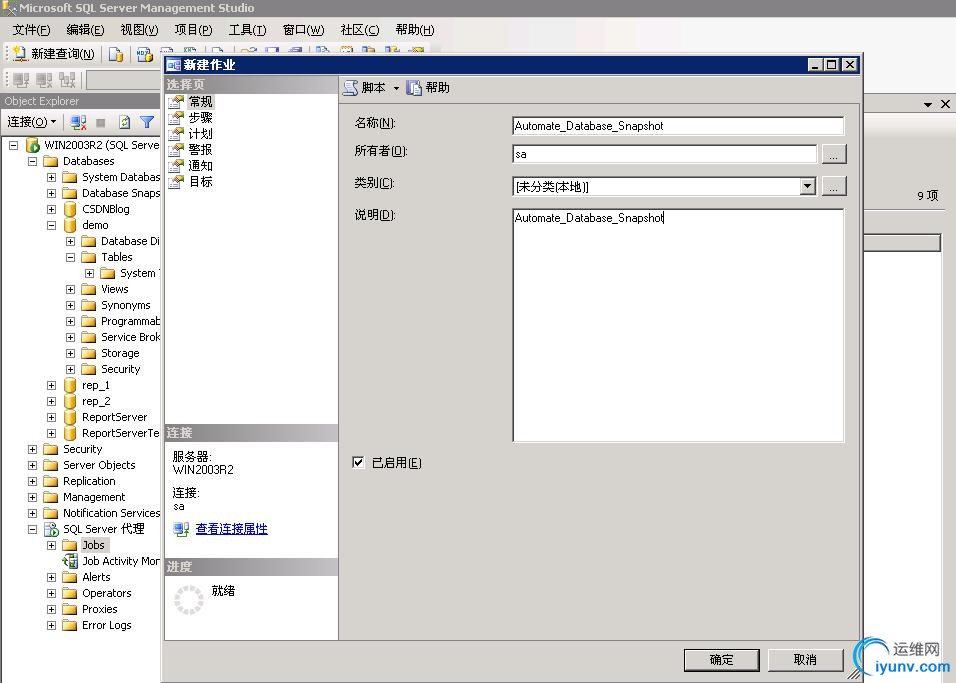Expand the Views folder
956x683 pixels.
tap(71, 289)
